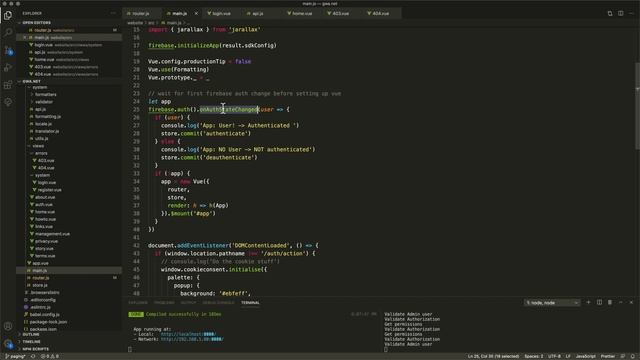This screenshot has height=360, width=640.
Task: Collapse the system folder under project root
Action: coord(39,87)
